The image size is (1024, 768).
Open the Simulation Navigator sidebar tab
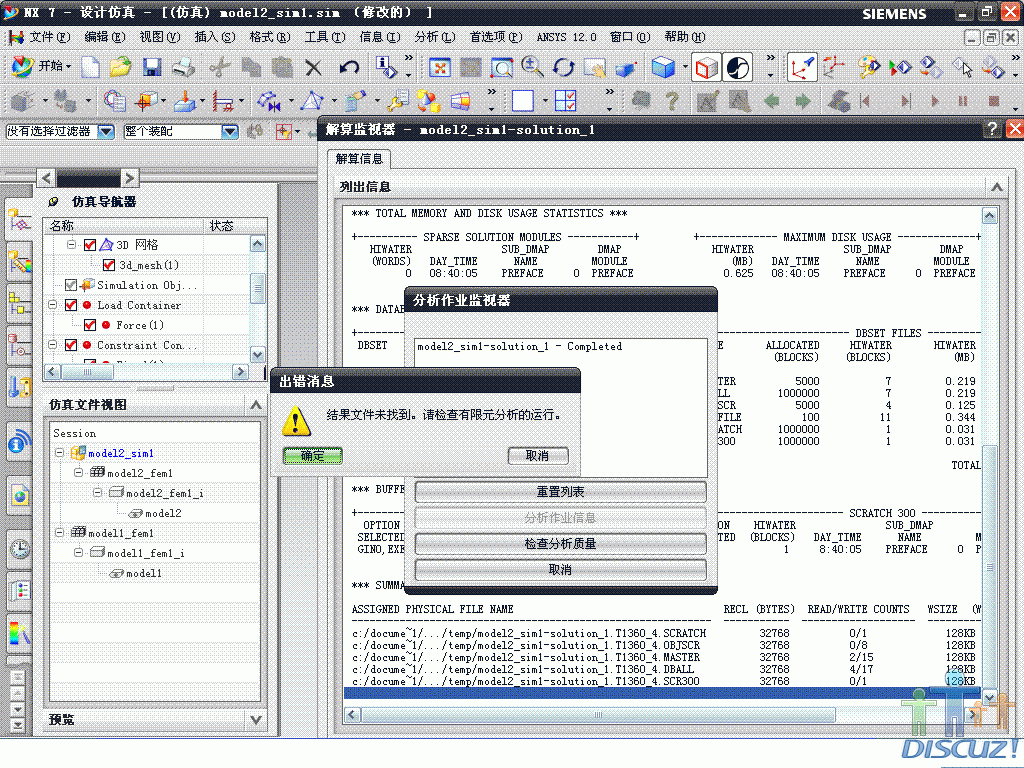coord(19,221)
